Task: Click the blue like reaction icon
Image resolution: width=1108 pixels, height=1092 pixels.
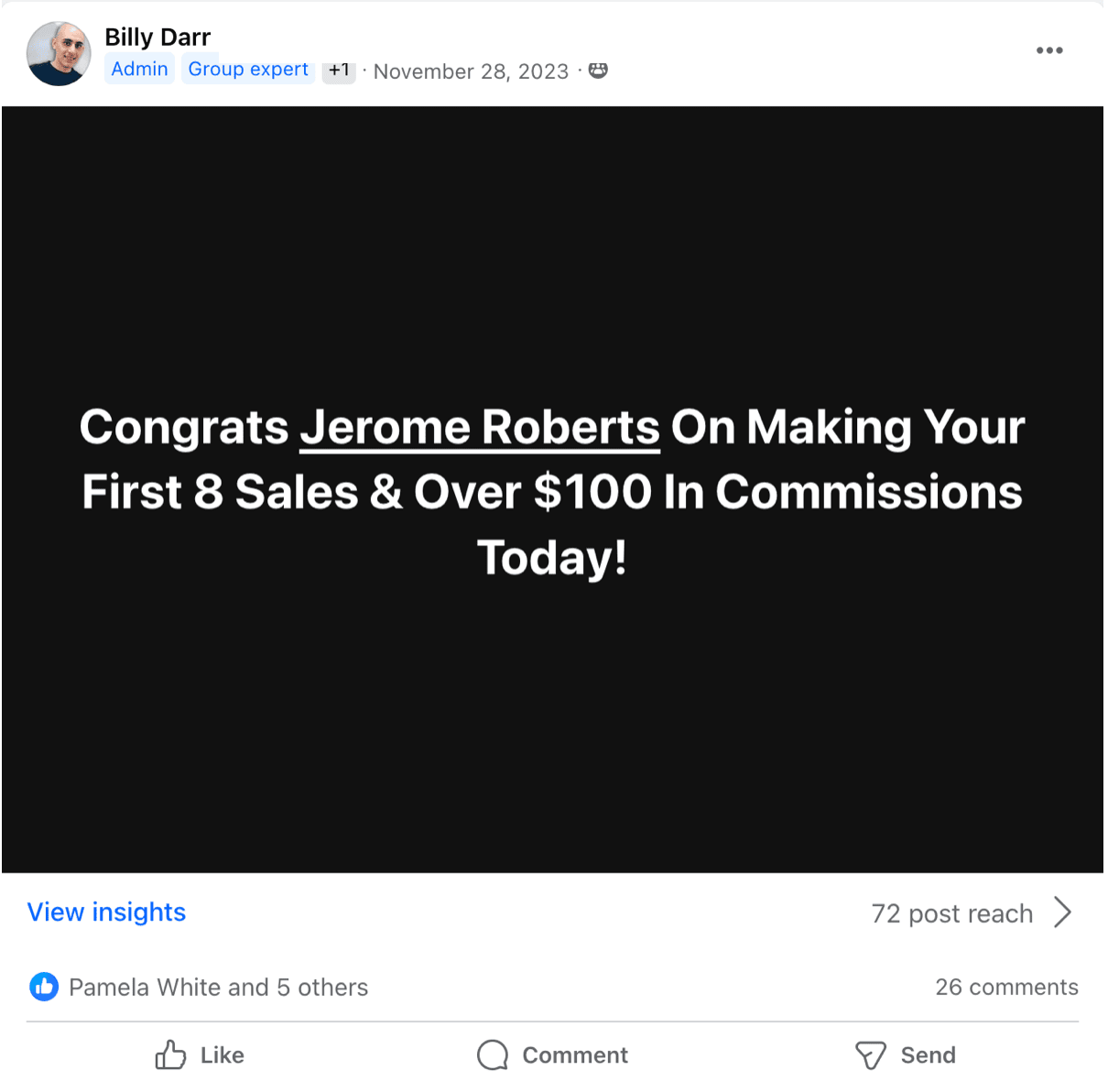Action: (x=44, y=987)
